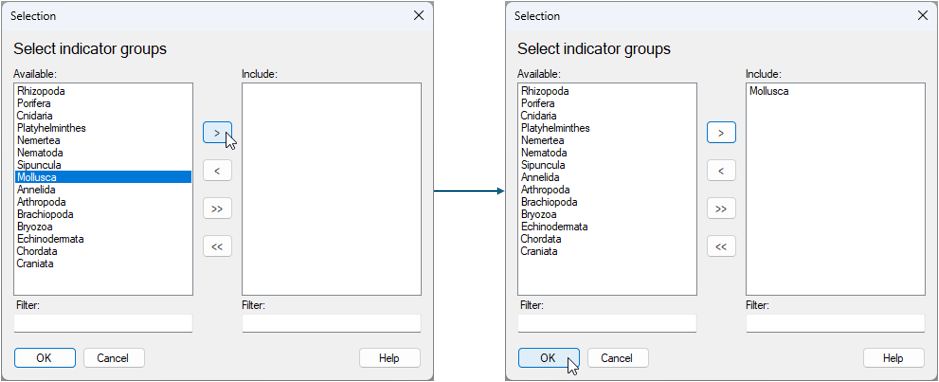Close the left Selection dialog

[419, 16]
